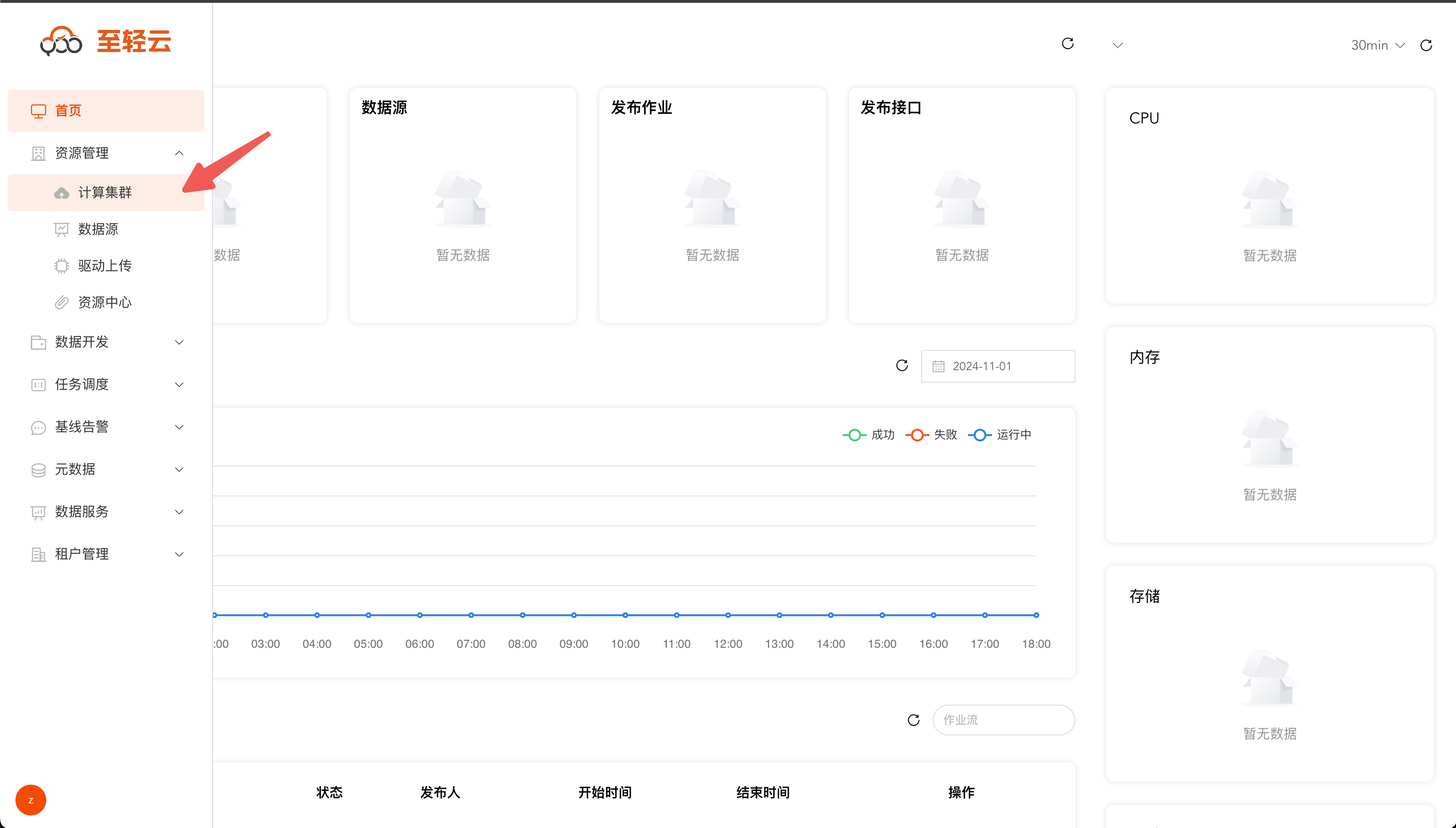The width and height of the screenshot is (1456, 828).
Task: Open 计算集群 in the sidebar
Action: pos(106,193)
